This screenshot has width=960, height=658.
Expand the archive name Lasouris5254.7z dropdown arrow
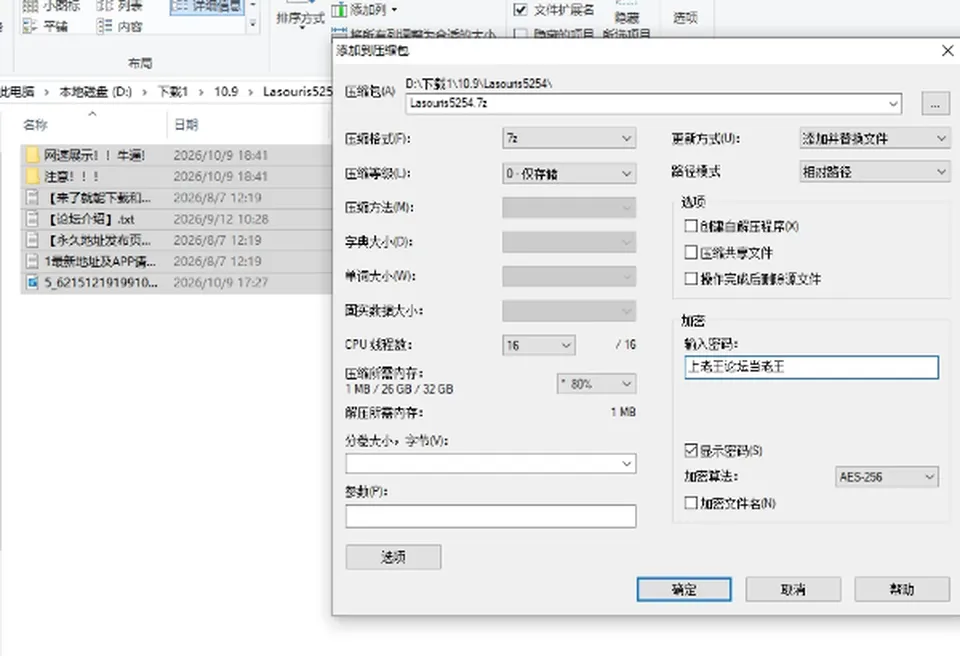(x=893, y=104)
